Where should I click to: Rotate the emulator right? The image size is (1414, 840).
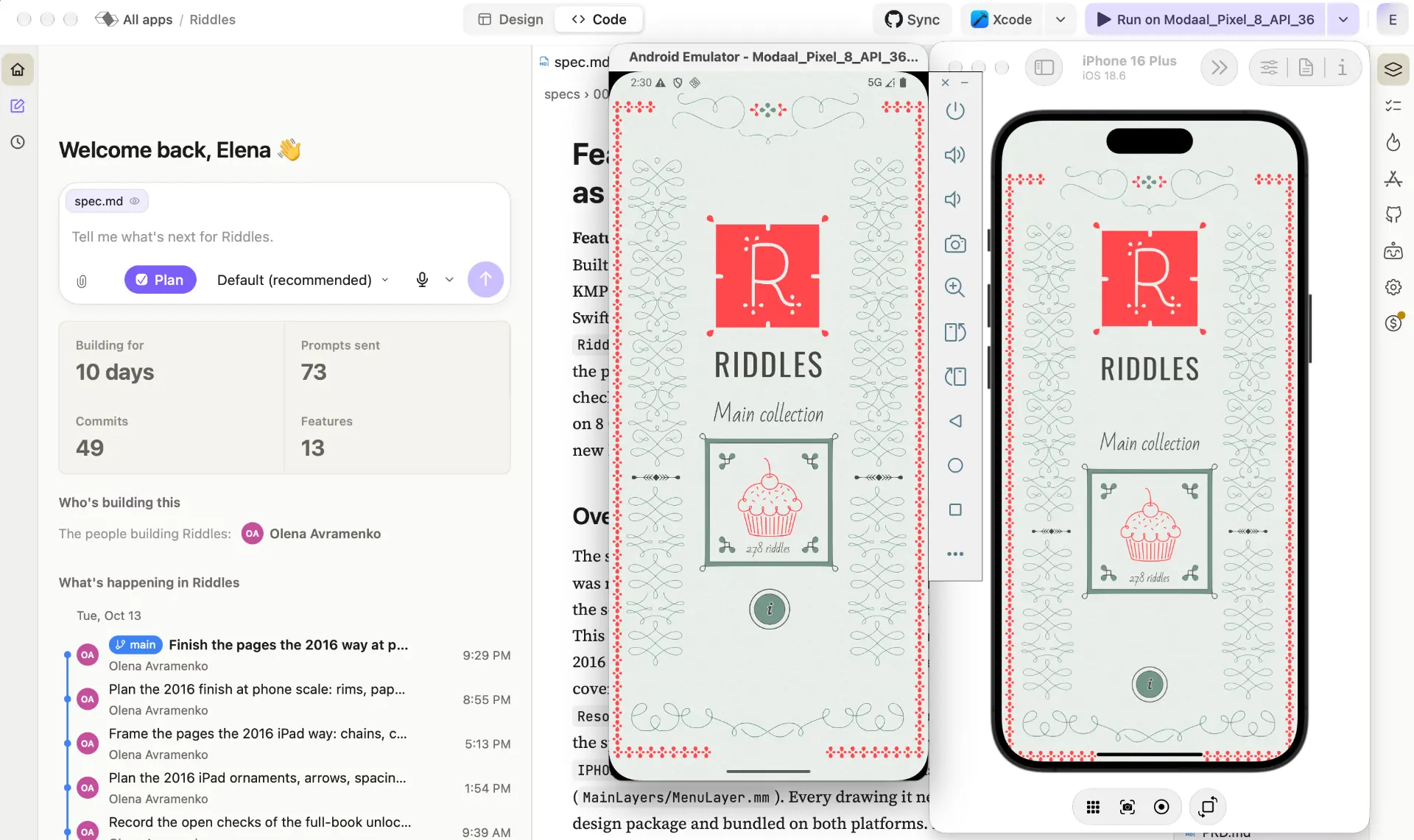click(x=955, y=377)
